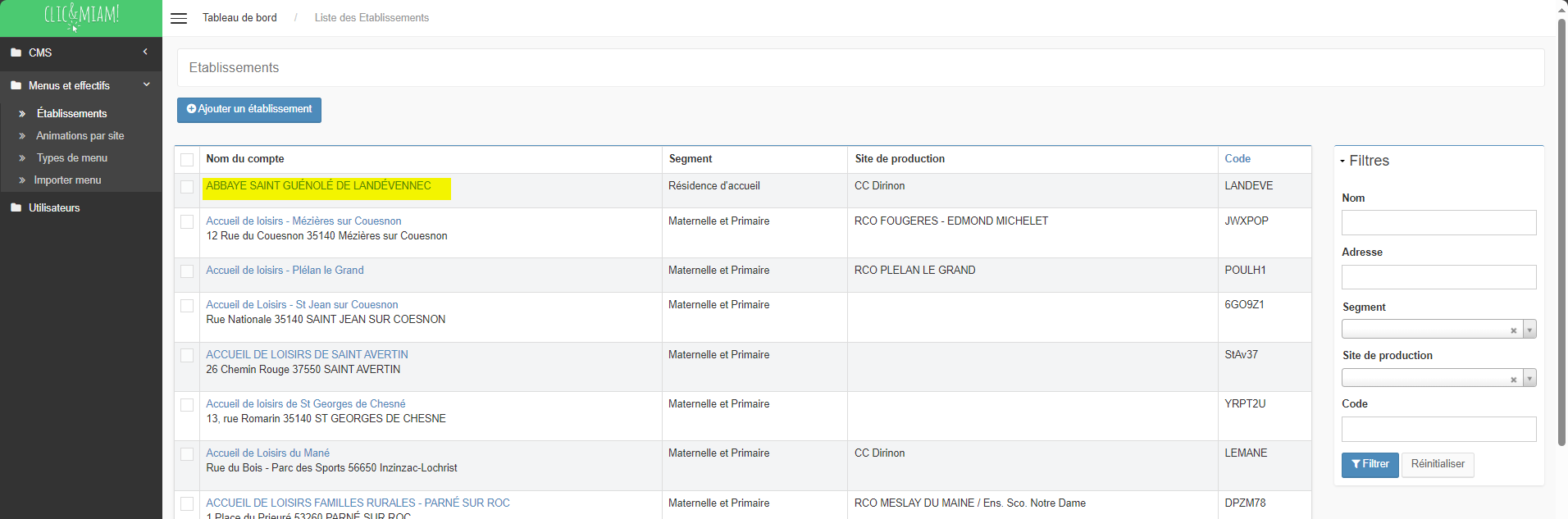This screenshot has width=1568, height=519.
Task: Open the Segment filter dropdown arrow
Action: coord(1529,330)
